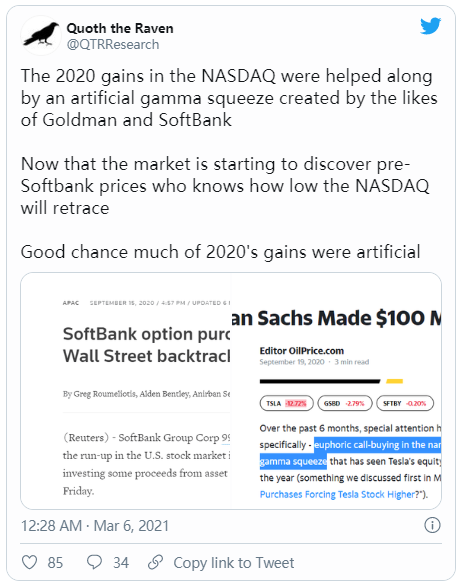
Task: Click the Editor OilPrice.com byline
Action: click(301, 351)
